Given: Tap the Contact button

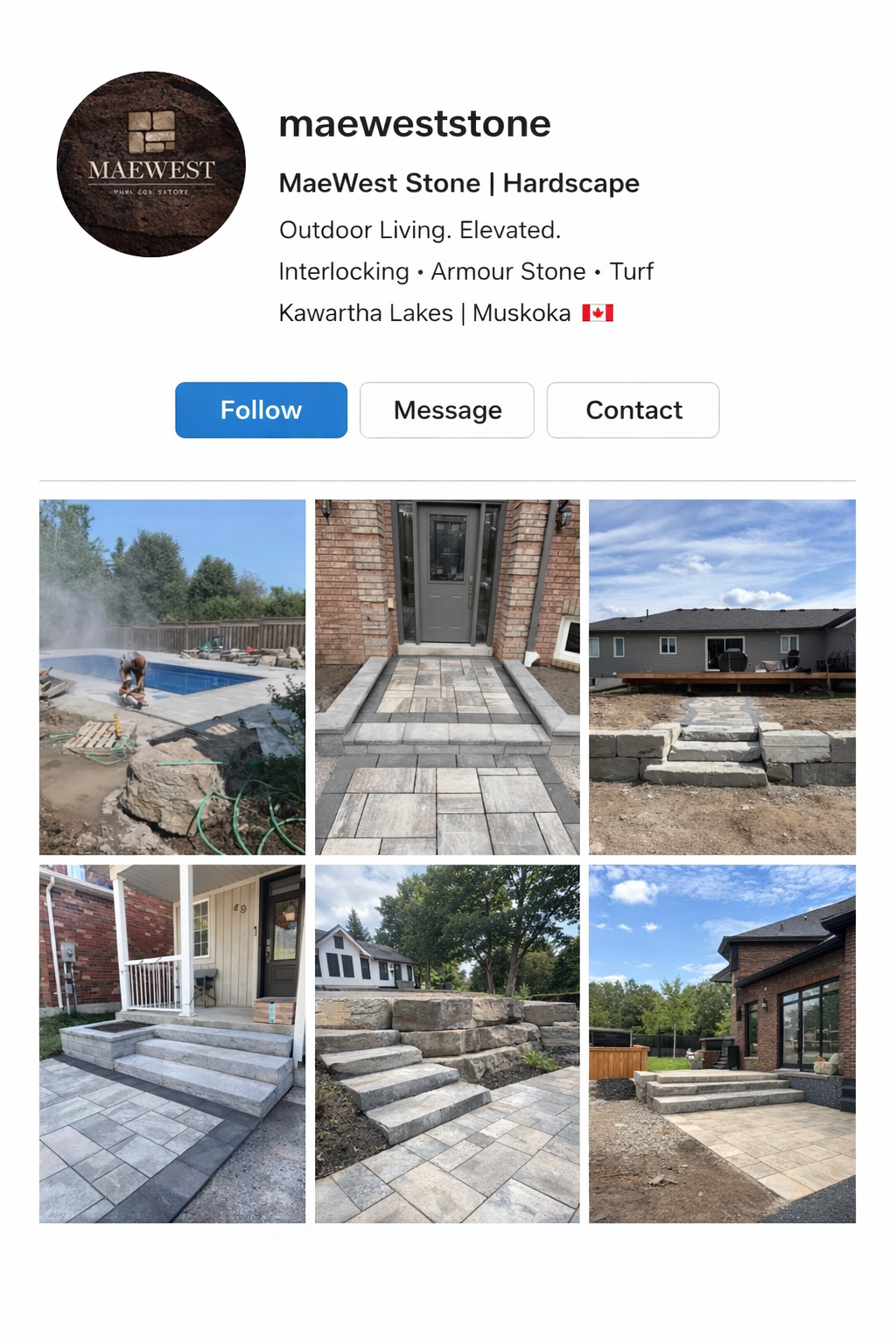Looking at the screenshot, I should [x=633, y=409].
